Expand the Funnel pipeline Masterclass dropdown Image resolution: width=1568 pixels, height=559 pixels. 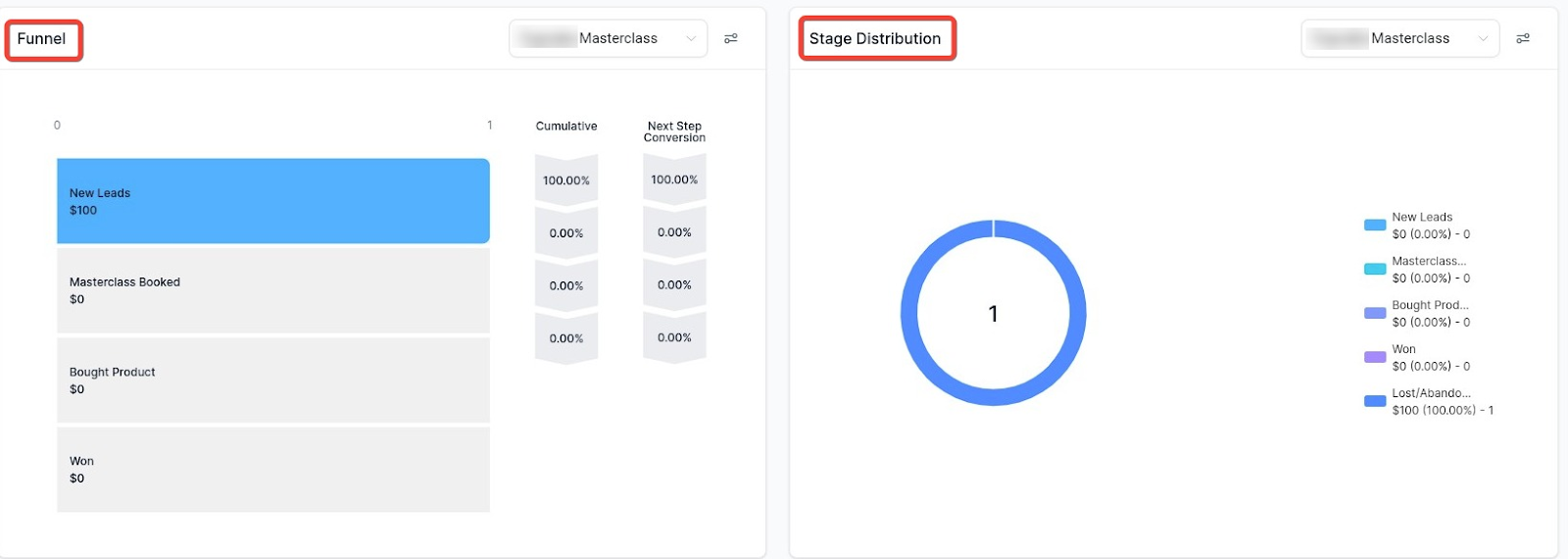pyautogui.click(x=608, y=39)
